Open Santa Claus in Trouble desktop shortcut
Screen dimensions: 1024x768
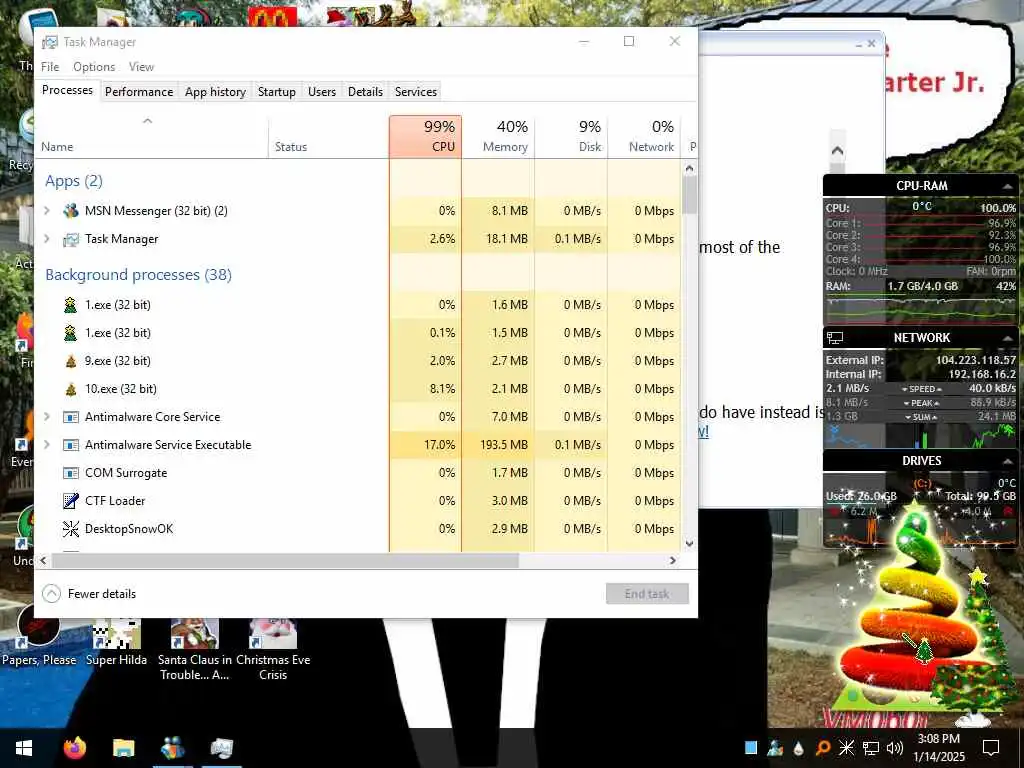[x=195, y=650]
